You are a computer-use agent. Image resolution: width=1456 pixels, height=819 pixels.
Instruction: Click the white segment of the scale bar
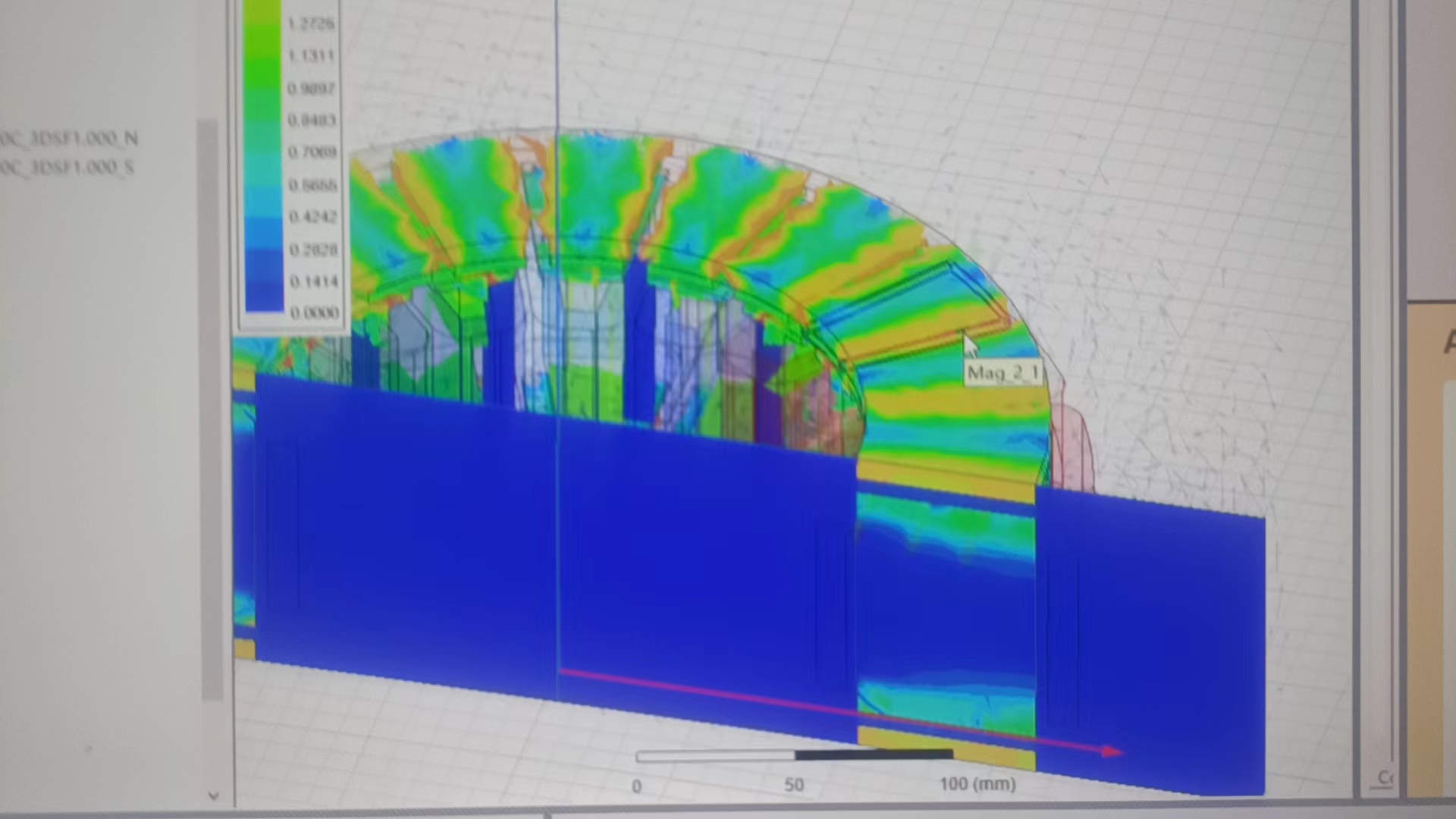pyautogui.click(x=715, y=756)
